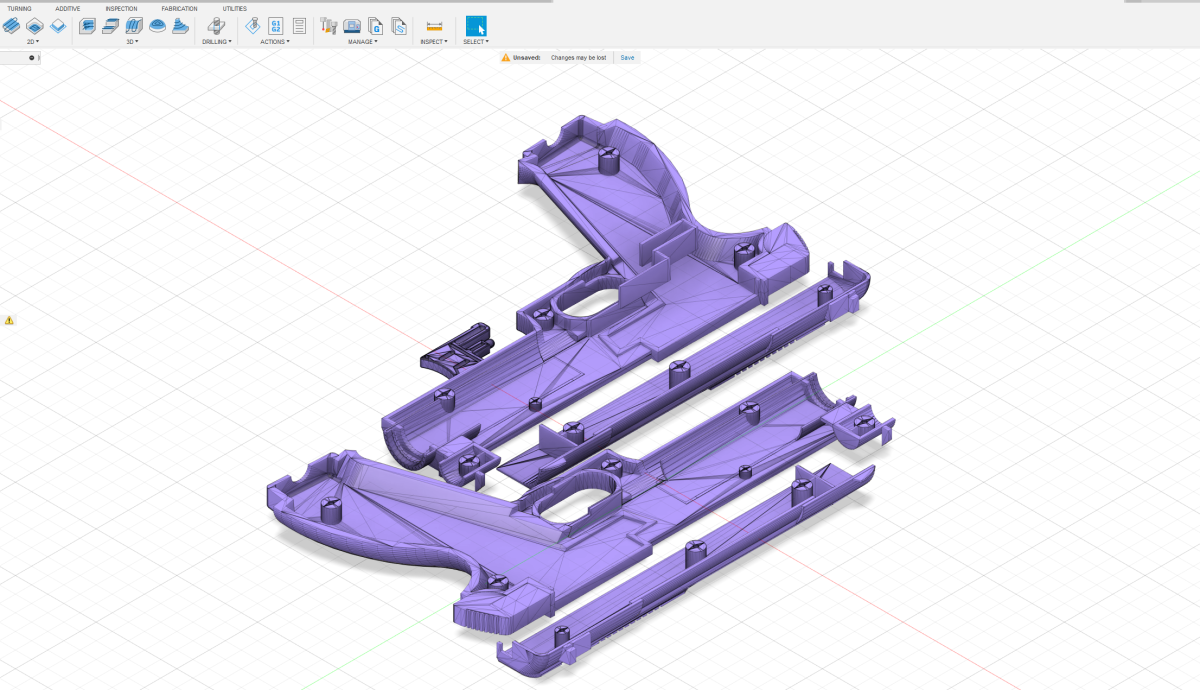Expand the 3D dropdown menu
Viewport: 1200px width, 690px height.
[132, 42]
